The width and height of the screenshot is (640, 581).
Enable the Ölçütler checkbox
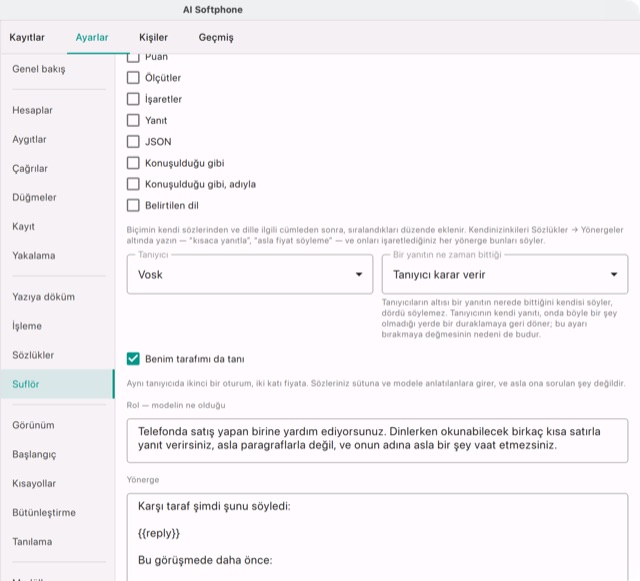[133, 78]
